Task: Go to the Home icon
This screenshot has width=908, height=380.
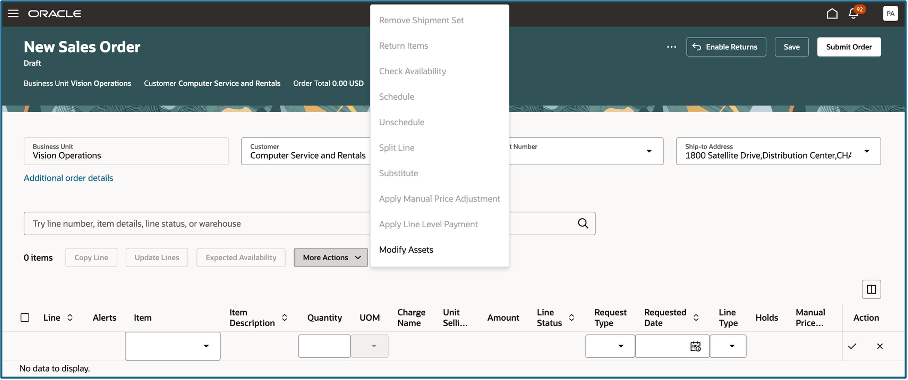Action: point(832,13)
